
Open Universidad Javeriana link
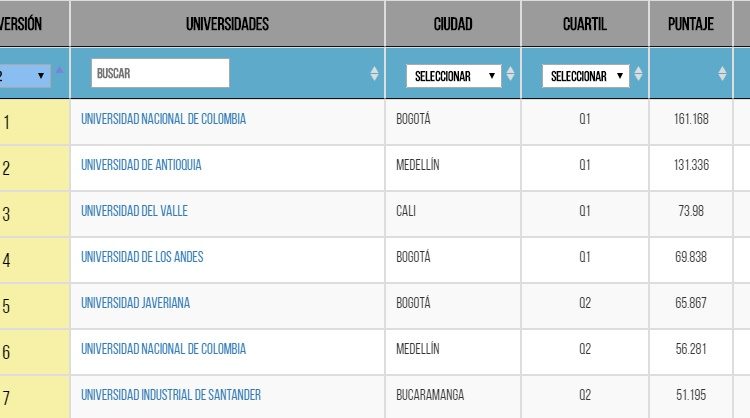(135, 303)
